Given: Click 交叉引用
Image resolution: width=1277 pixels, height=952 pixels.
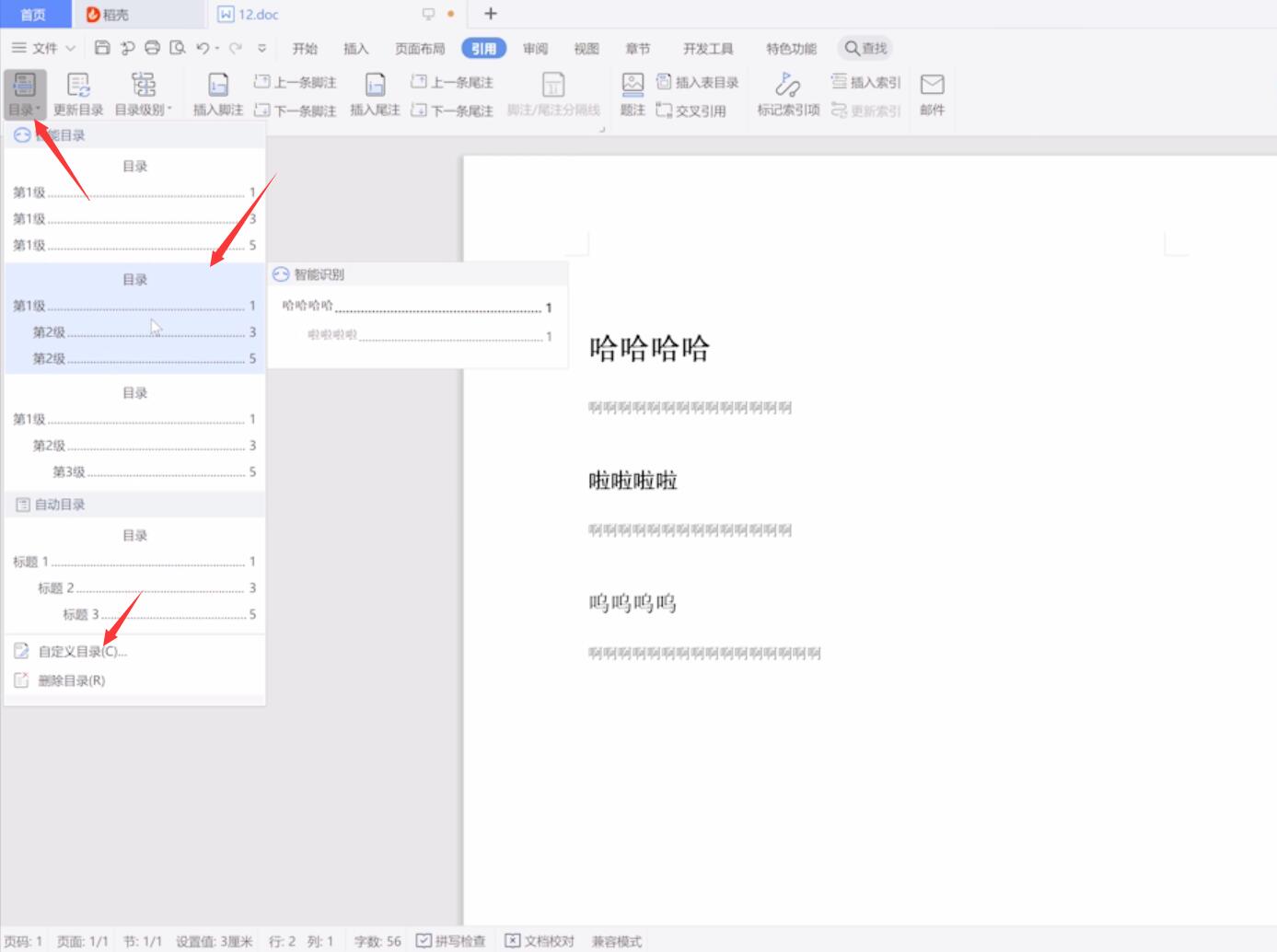Looking at the screenshot, I should click(691, 110).
